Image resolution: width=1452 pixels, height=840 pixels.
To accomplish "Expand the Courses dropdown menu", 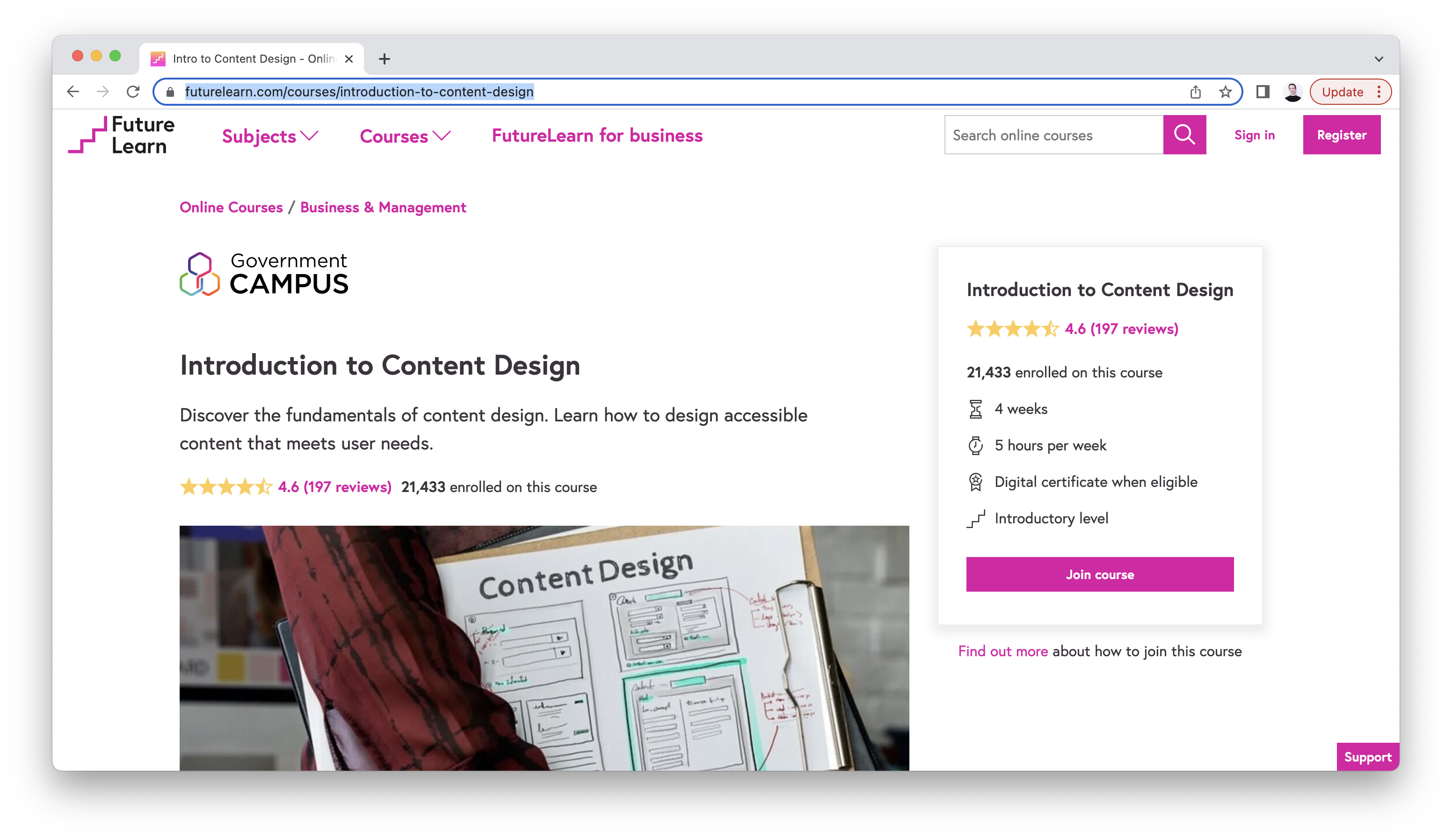I will pos(405,135).
